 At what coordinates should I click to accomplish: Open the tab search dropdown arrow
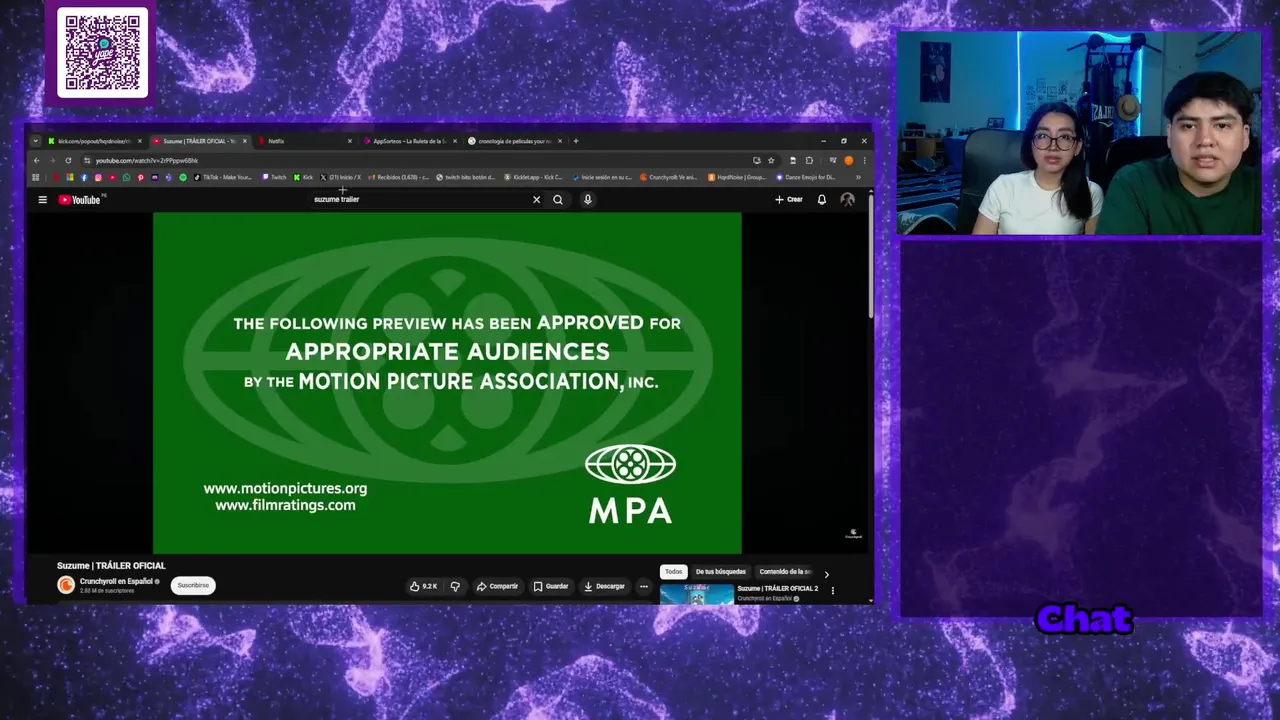tap(36, 141)
